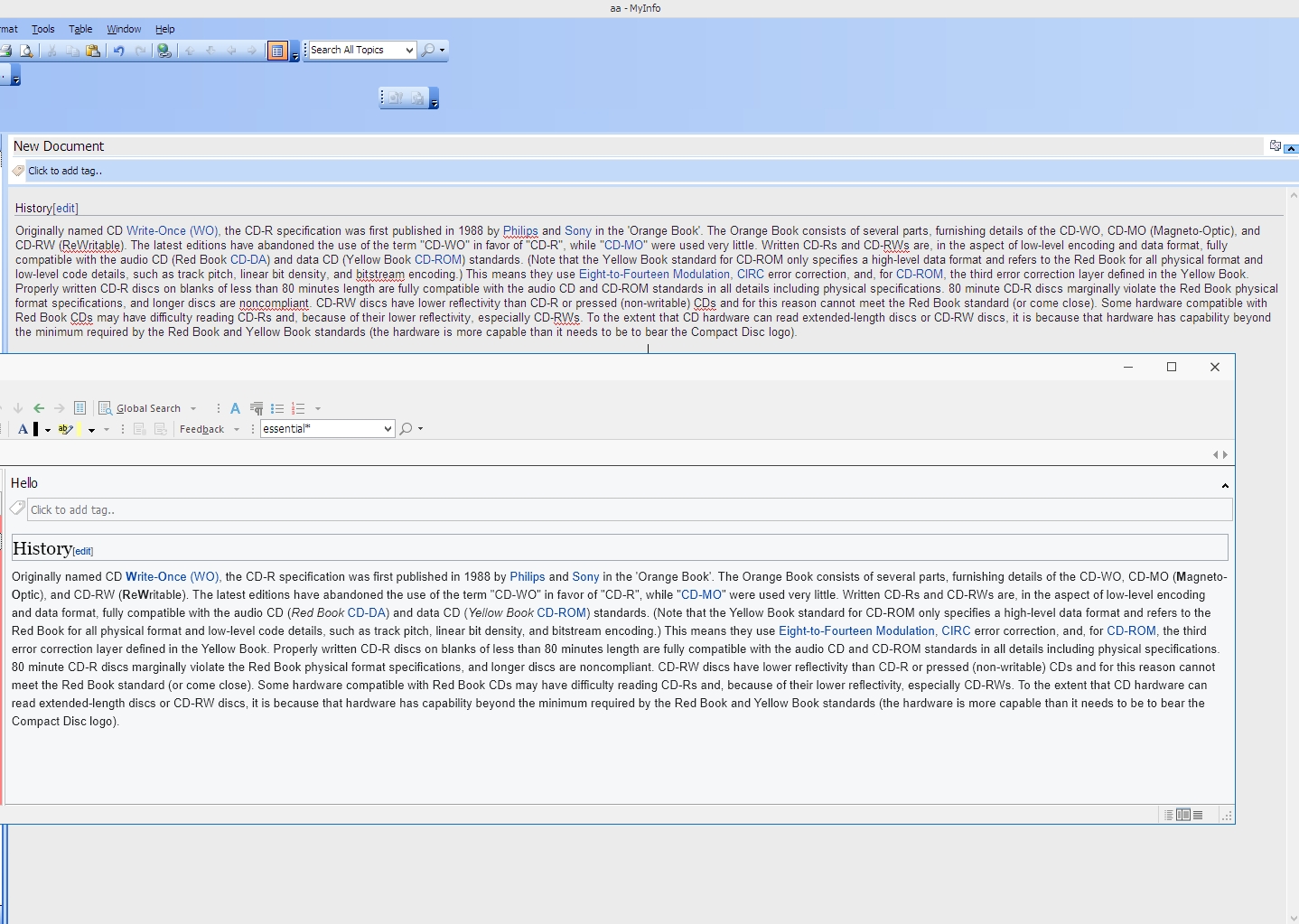Image resolution: width=1299 pixels, height=924 pixels.
Task: Open the font color dropdown arrow
Action: [47, 430]
